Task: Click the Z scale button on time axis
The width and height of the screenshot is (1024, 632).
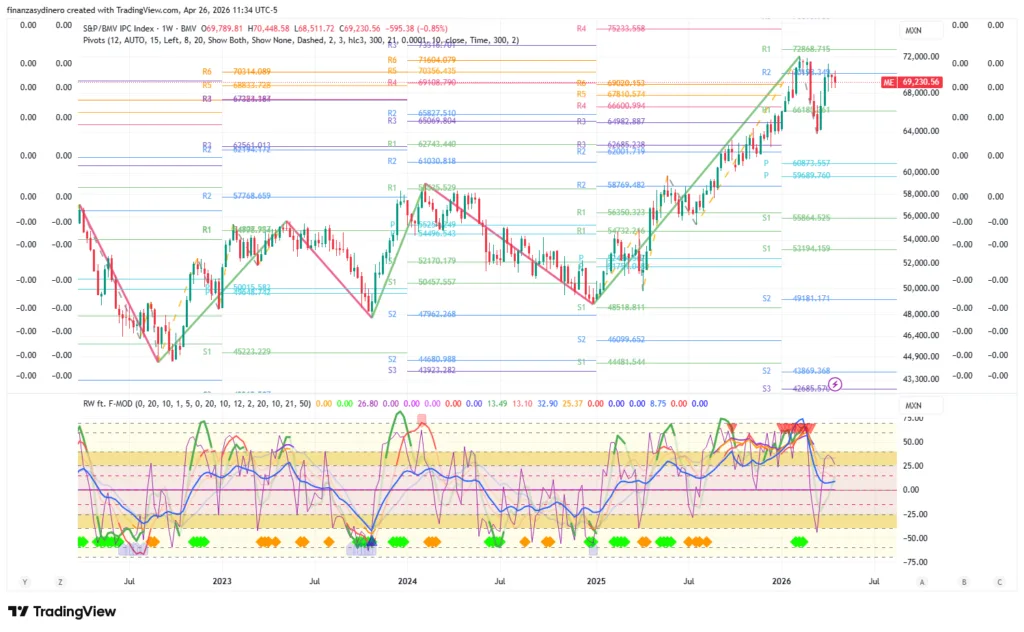Action: [61, 581]
